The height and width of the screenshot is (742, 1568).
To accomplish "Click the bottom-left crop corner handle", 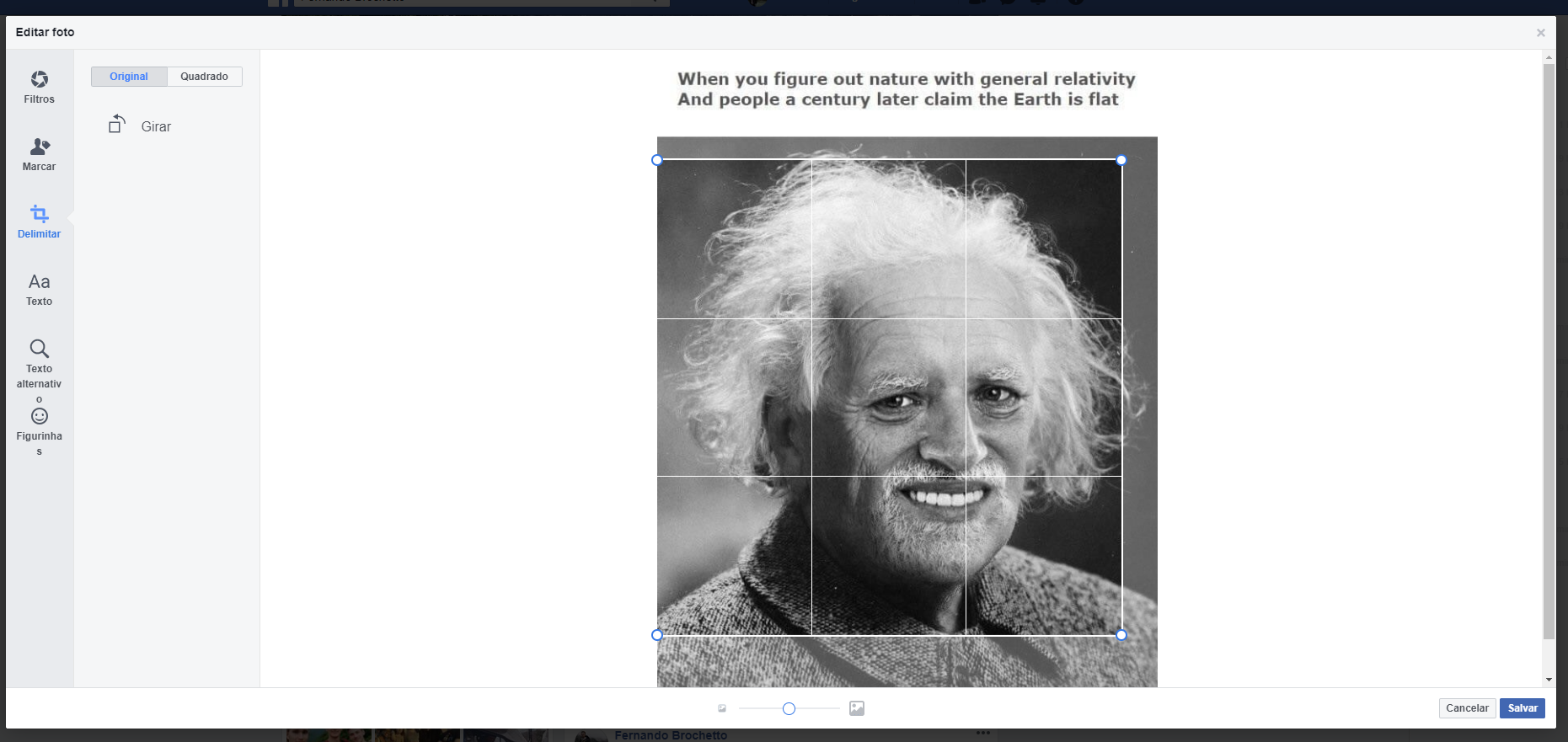I will click(x=657, y=635).
